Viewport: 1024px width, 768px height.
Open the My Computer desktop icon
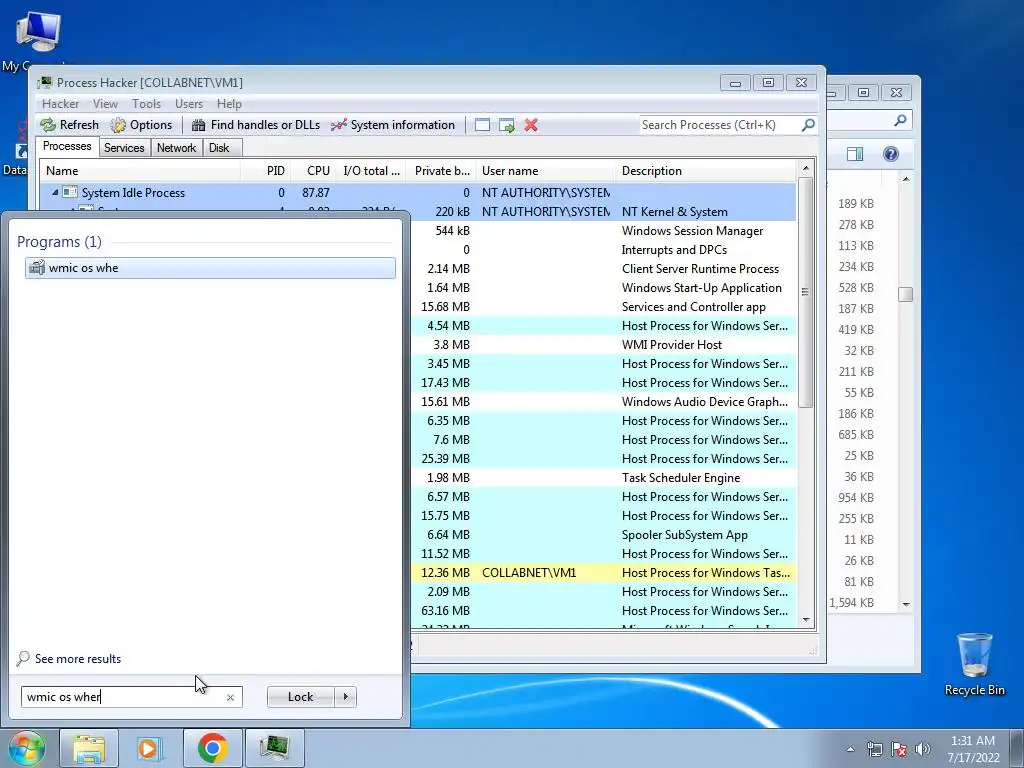37,39
